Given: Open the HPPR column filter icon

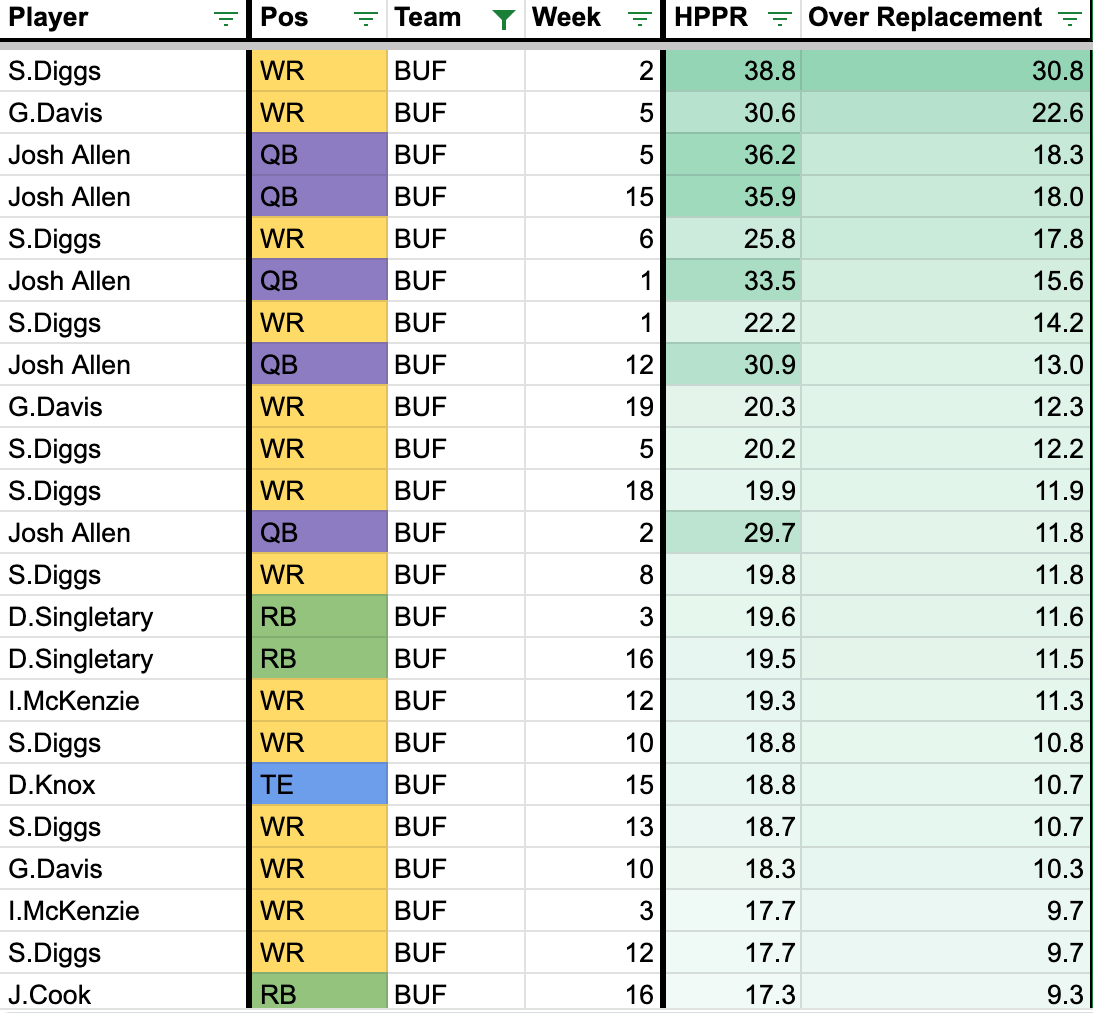Looking at the screenshot, I should coord(780,19).
